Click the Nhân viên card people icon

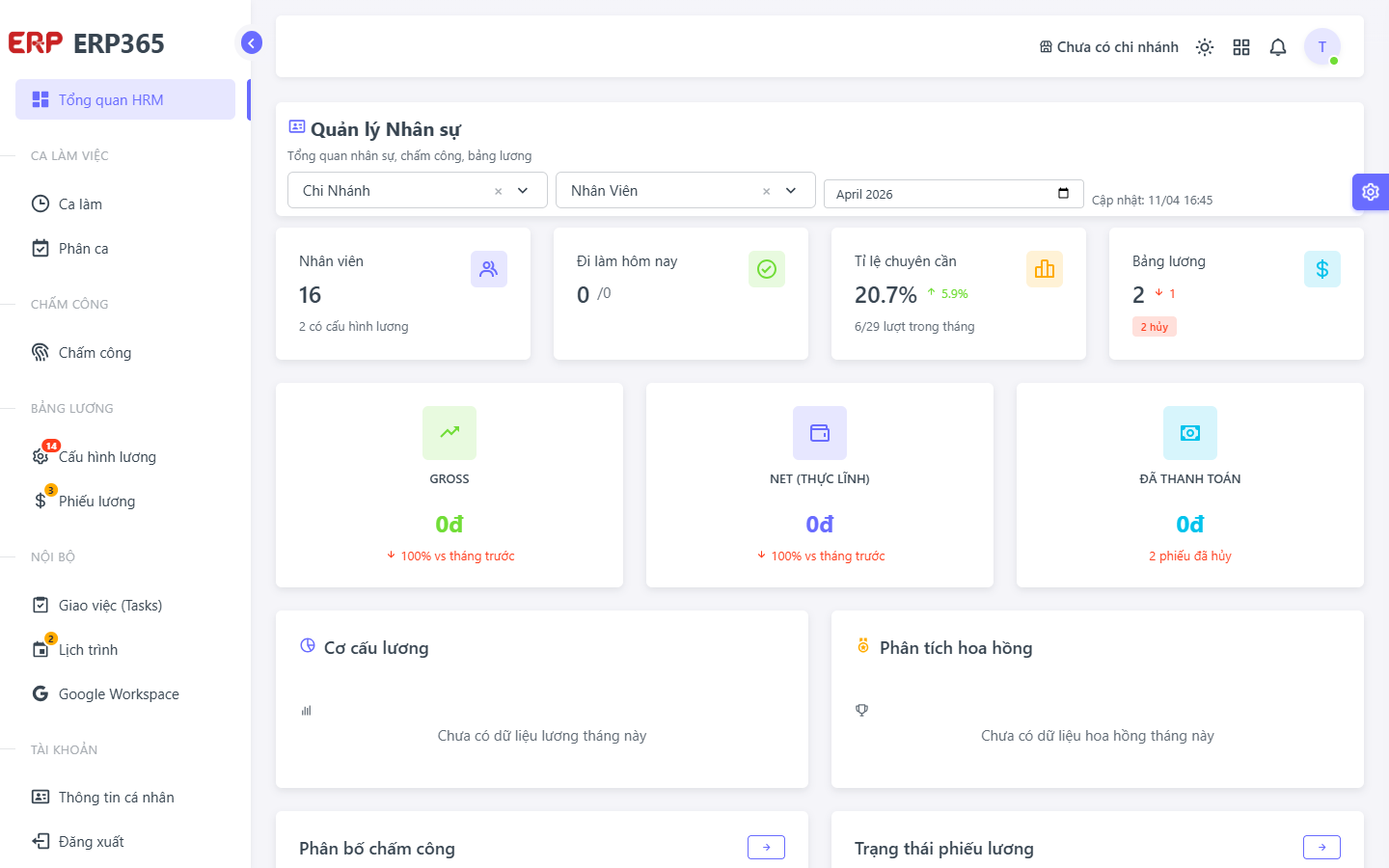(489, 269)
